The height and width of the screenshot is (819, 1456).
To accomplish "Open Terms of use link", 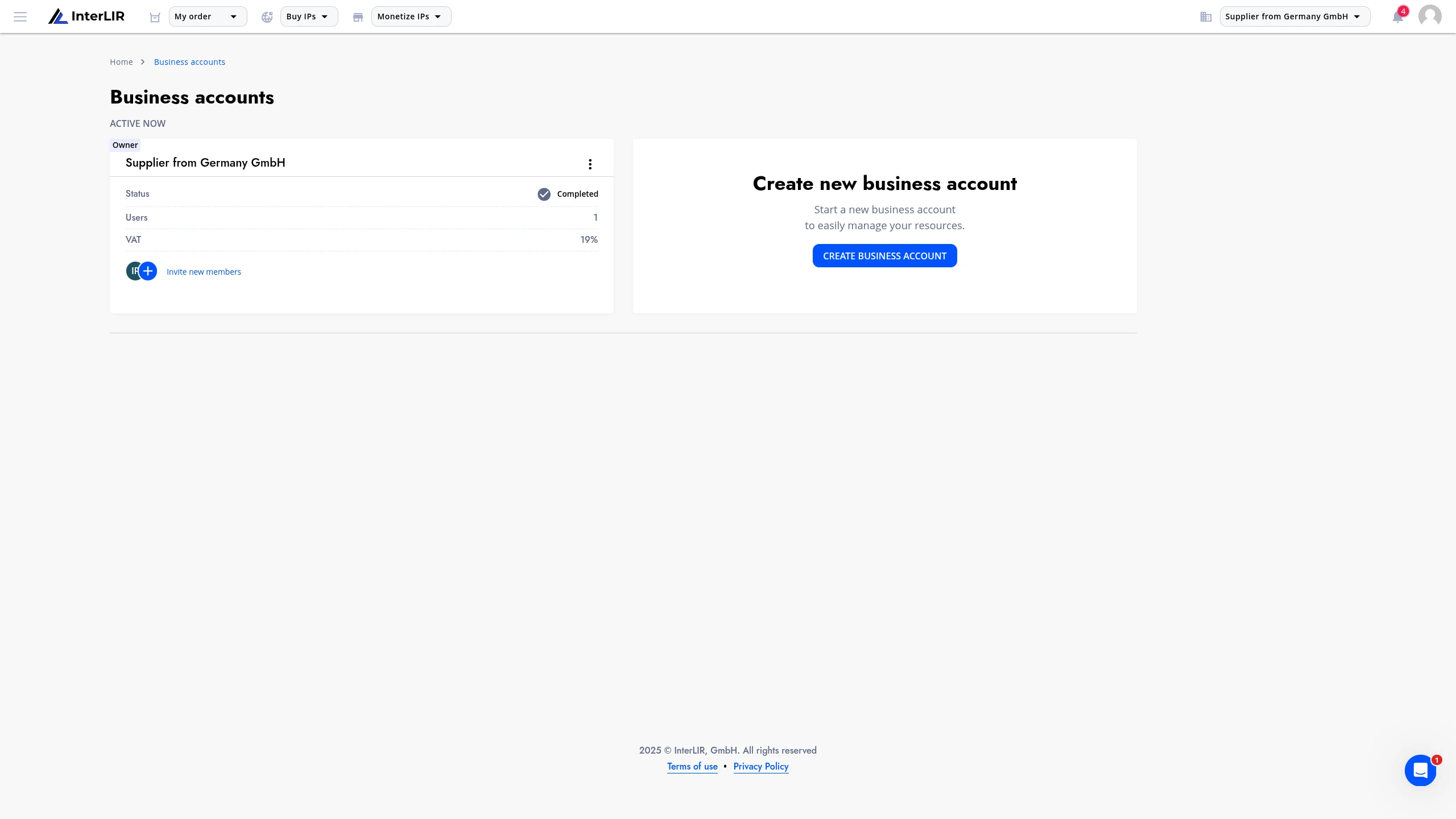I will (x=692, y=767).
